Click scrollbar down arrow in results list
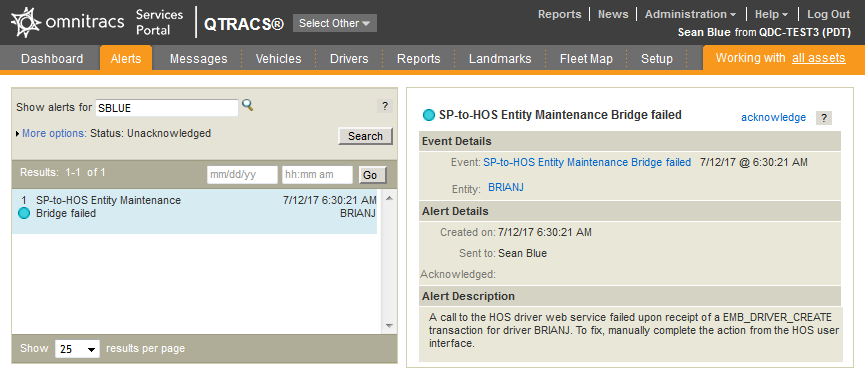This screenshot has height=375, width=865. (389, 325)
